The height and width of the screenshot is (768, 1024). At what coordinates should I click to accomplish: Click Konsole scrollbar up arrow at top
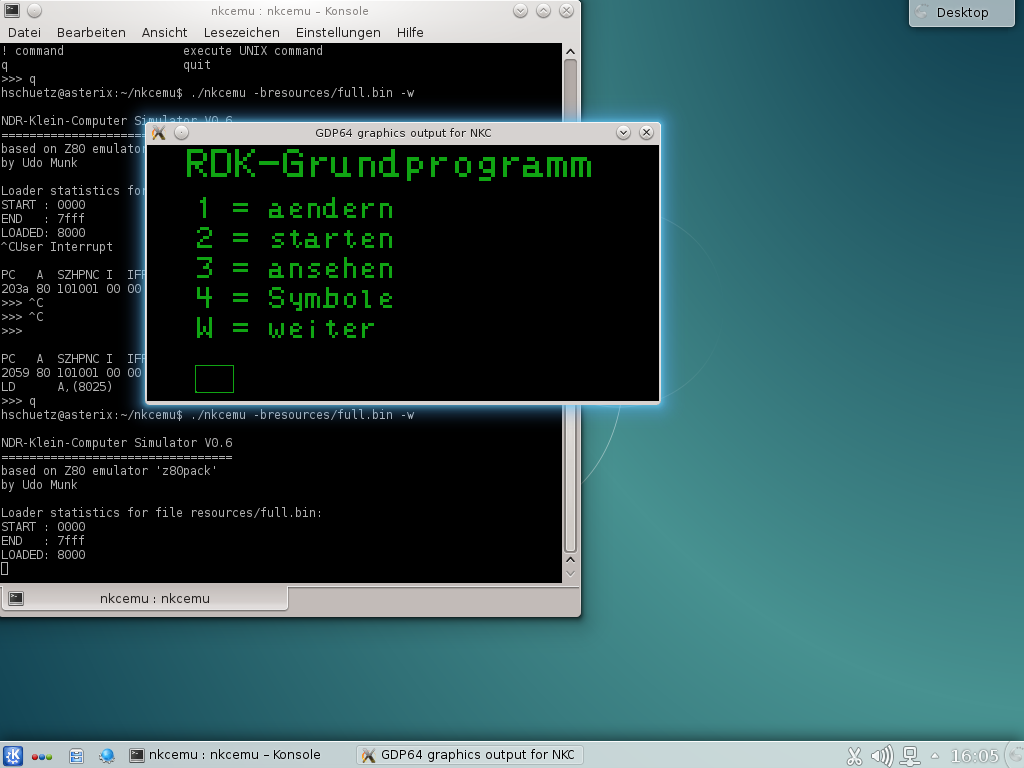pyautogui.click(x=570, y=51)
